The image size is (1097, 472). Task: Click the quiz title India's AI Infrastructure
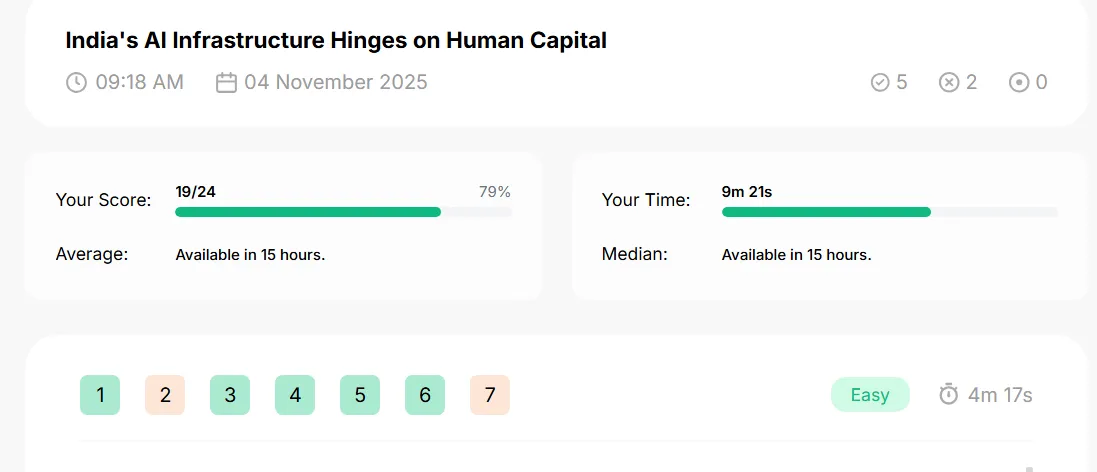tap(336, 41)
